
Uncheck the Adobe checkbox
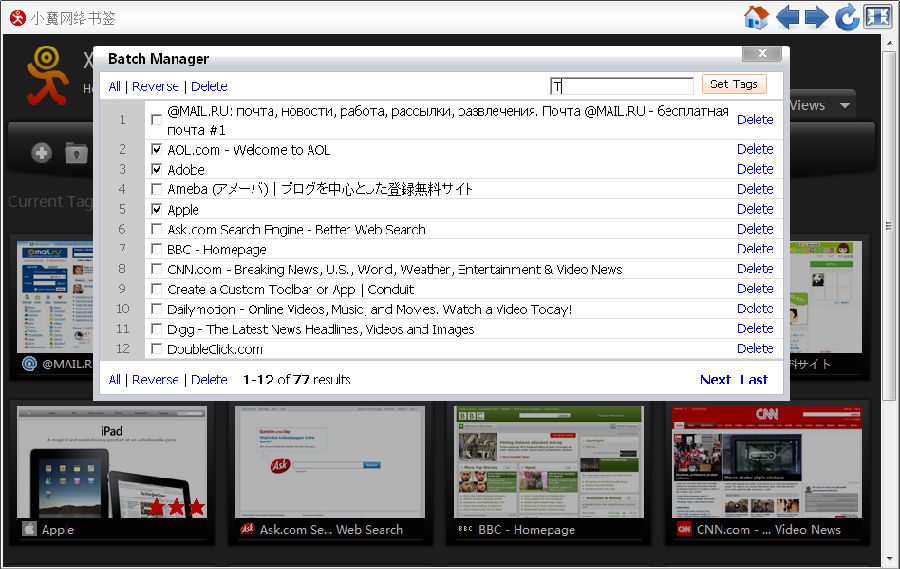156,170
